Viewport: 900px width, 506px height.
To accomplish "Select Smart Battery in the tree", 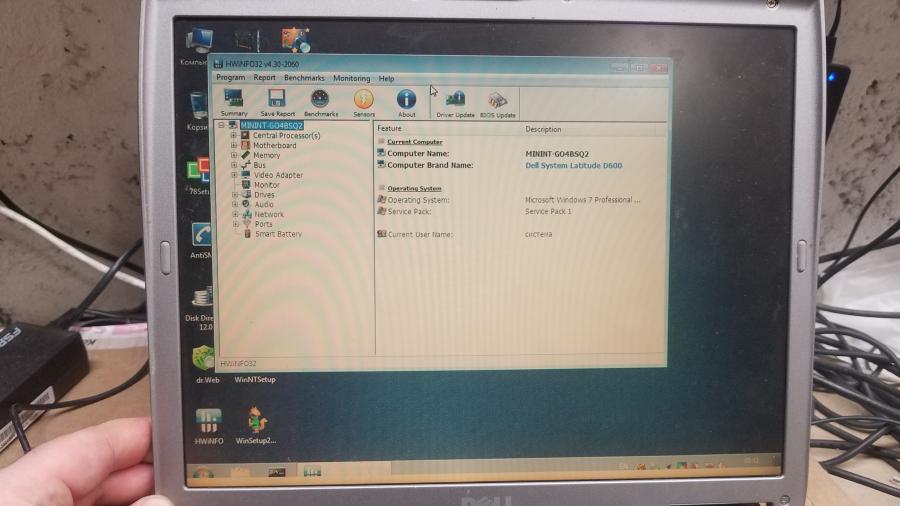I will click(x=278, y=234).
